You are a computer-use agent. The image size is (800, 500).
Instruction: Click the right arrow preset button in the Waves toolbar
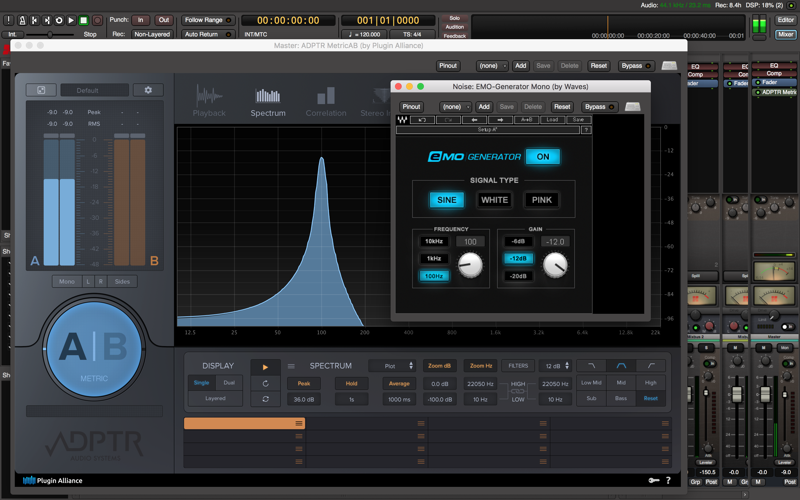pyautogui.click(x=501, y=120)
